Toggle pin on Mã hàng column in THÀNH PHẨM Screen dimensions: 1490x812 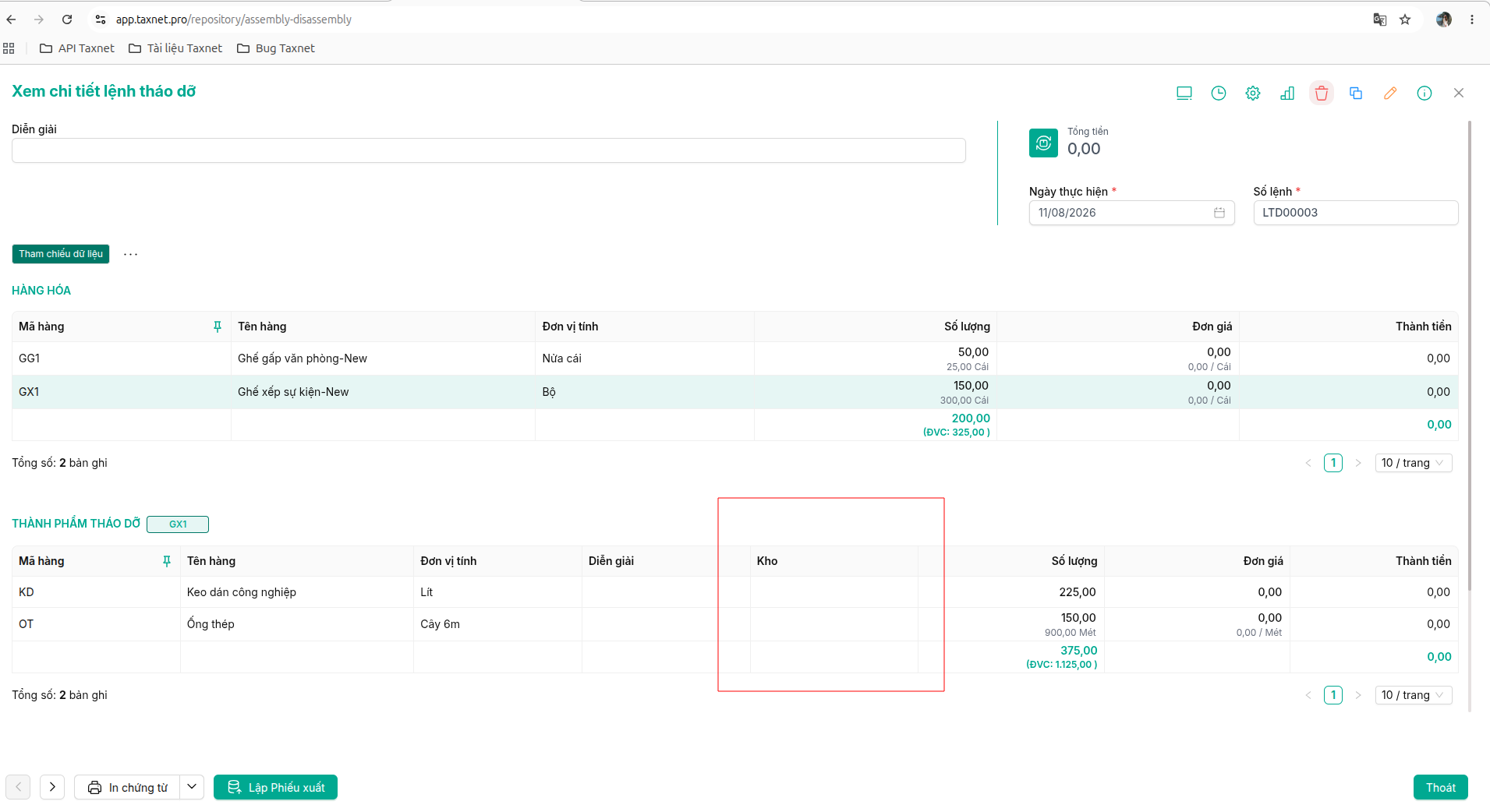click(x=167, y=561)
